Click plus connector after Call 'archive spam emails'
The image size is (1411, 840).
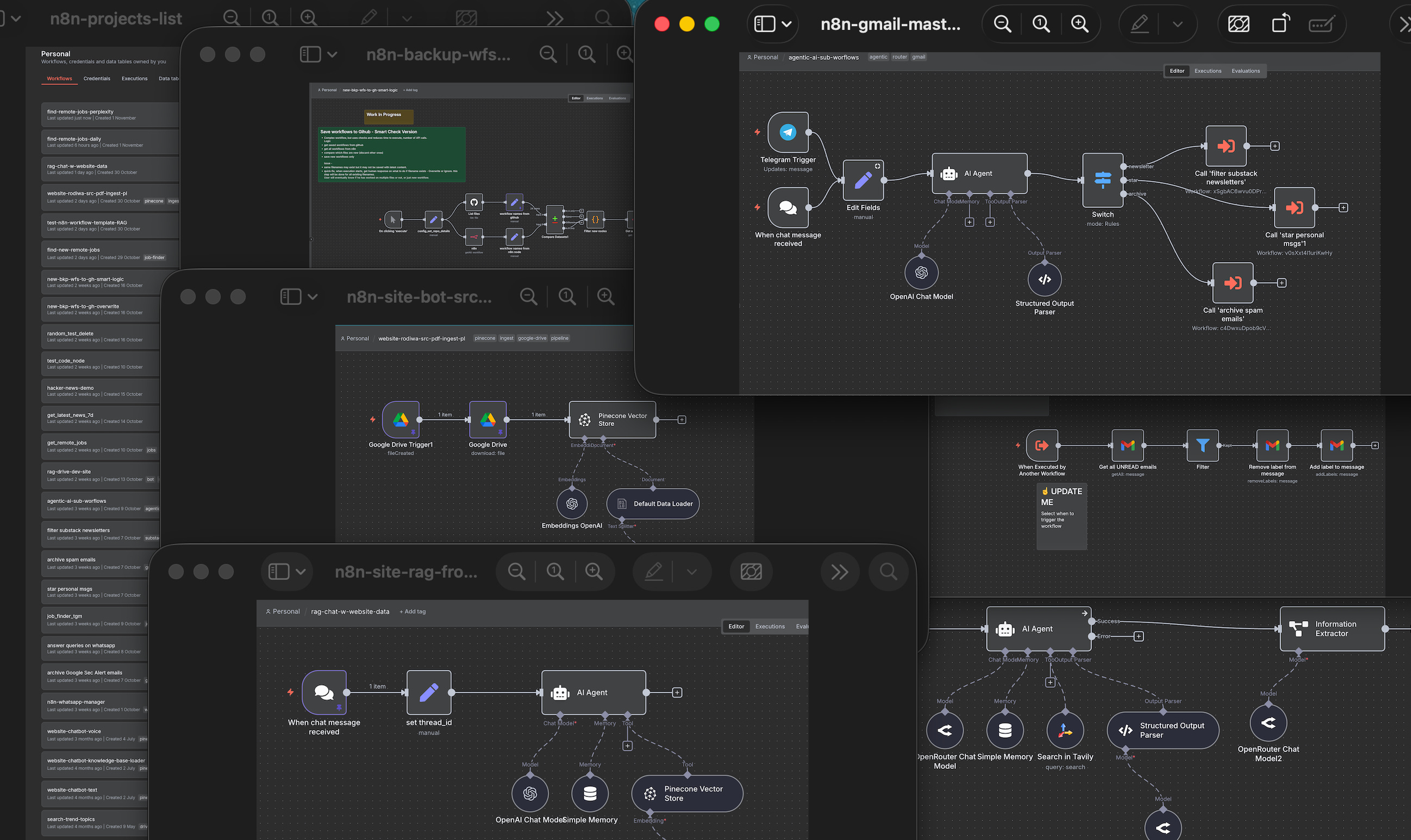tap(1281, 283)
